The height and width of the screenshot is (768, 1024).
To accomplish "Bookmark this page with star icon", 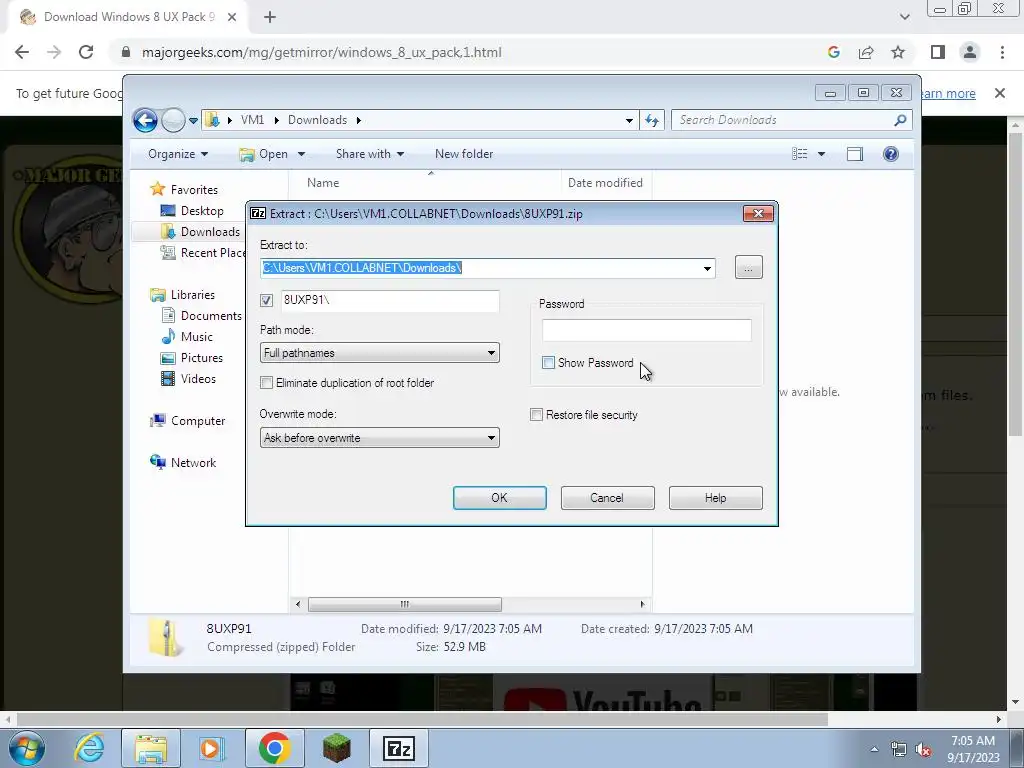I will point(898,52).
